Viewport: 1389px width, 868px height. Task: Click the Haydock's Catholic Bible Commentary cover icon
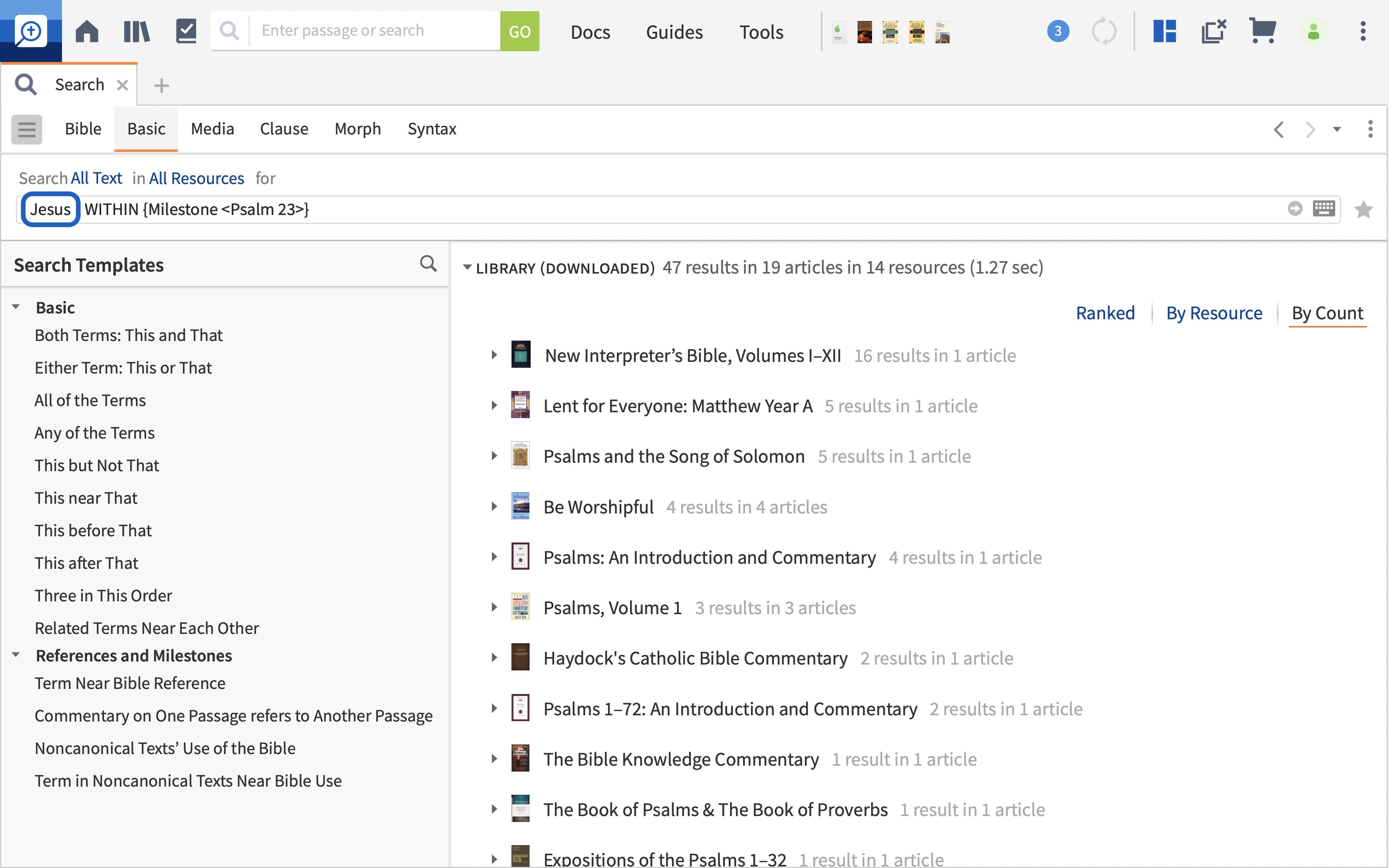520,657
